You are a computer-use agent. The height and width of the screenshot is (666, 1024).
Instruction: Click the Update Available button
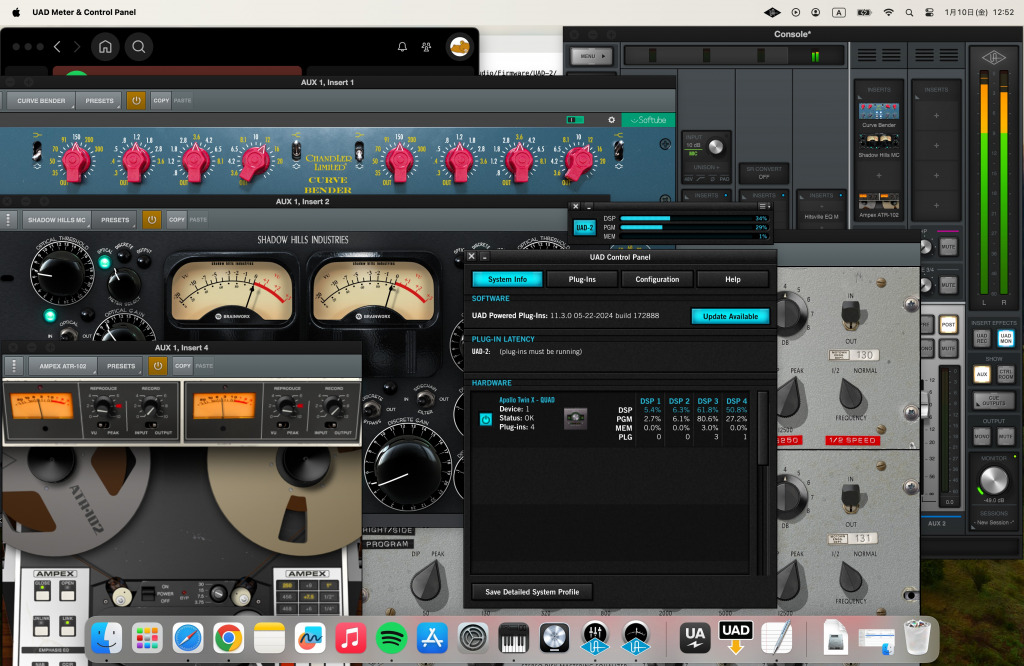pos(730,316)
